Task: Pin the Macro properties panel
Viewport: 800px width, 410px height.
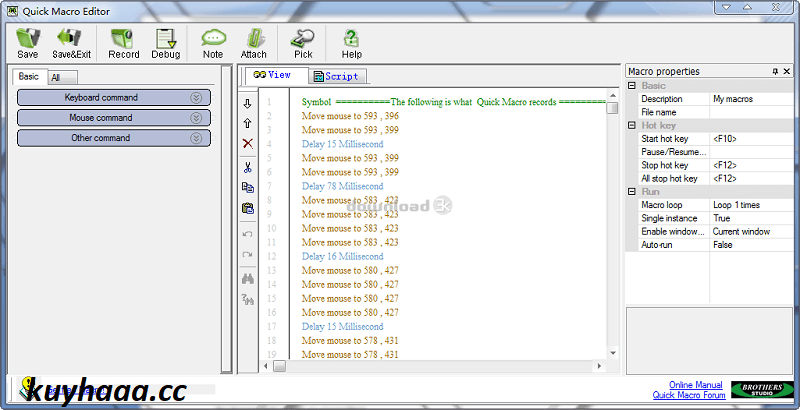Action: pos(776,72)
